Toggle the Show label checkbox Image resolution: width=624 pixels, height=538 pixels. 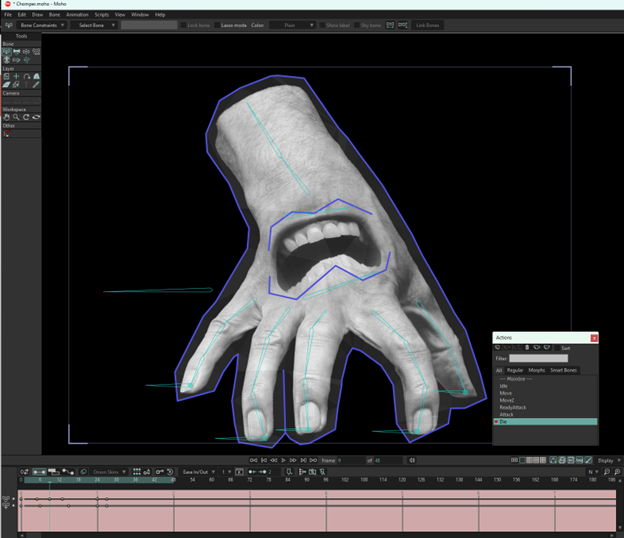pos(322,25)
